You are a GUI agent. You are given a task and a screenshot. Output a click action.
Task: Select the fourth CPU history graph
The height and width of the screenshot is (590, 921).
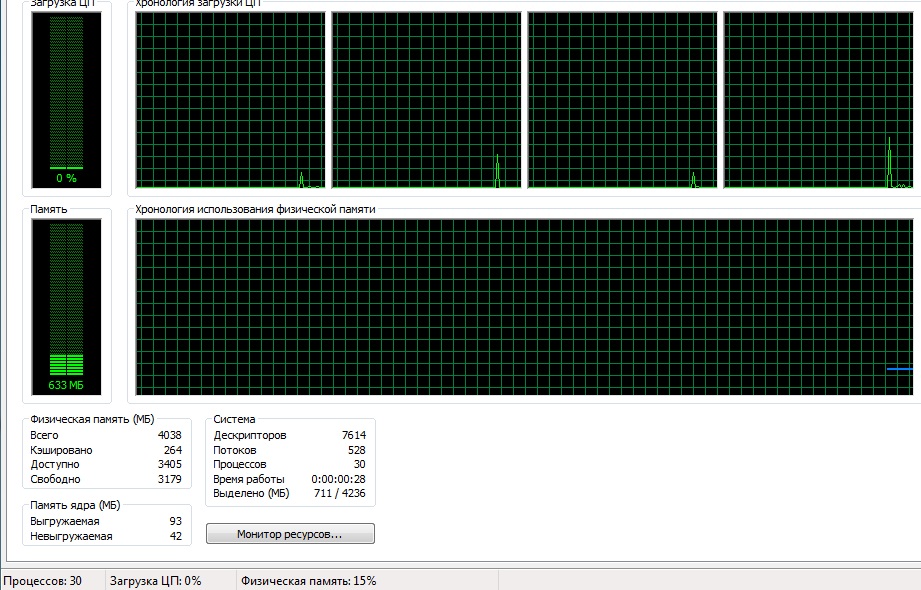coord(818,100)
